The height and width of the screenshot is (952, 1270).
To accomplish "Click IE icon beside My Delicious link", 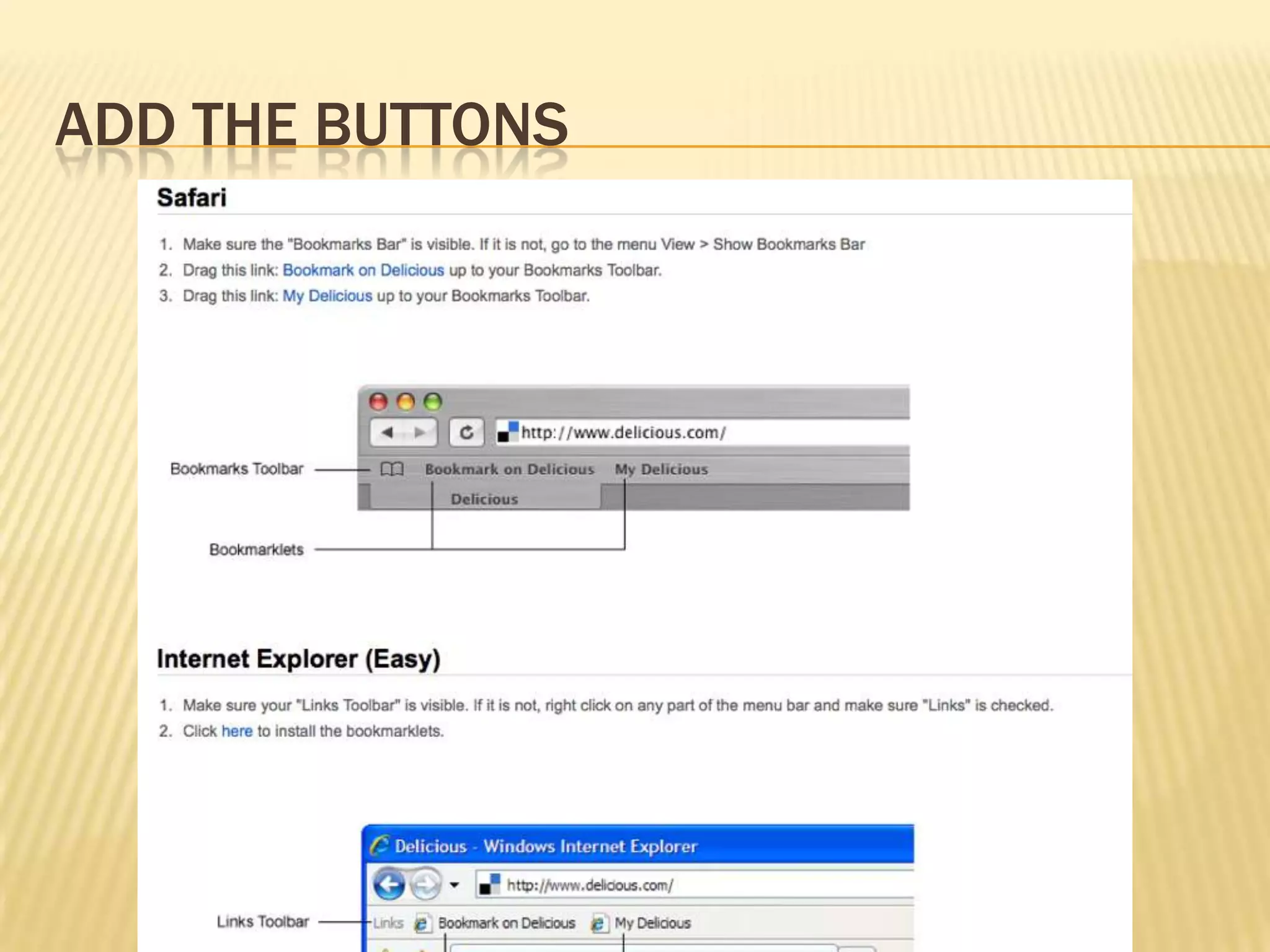I will (x=598, y=923).
